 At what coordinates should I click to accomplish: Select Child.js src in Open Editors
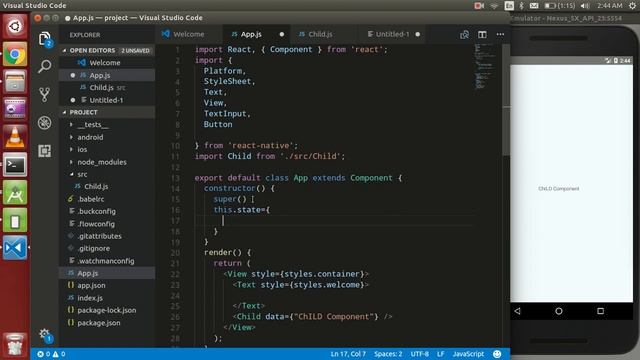[107, 87]
